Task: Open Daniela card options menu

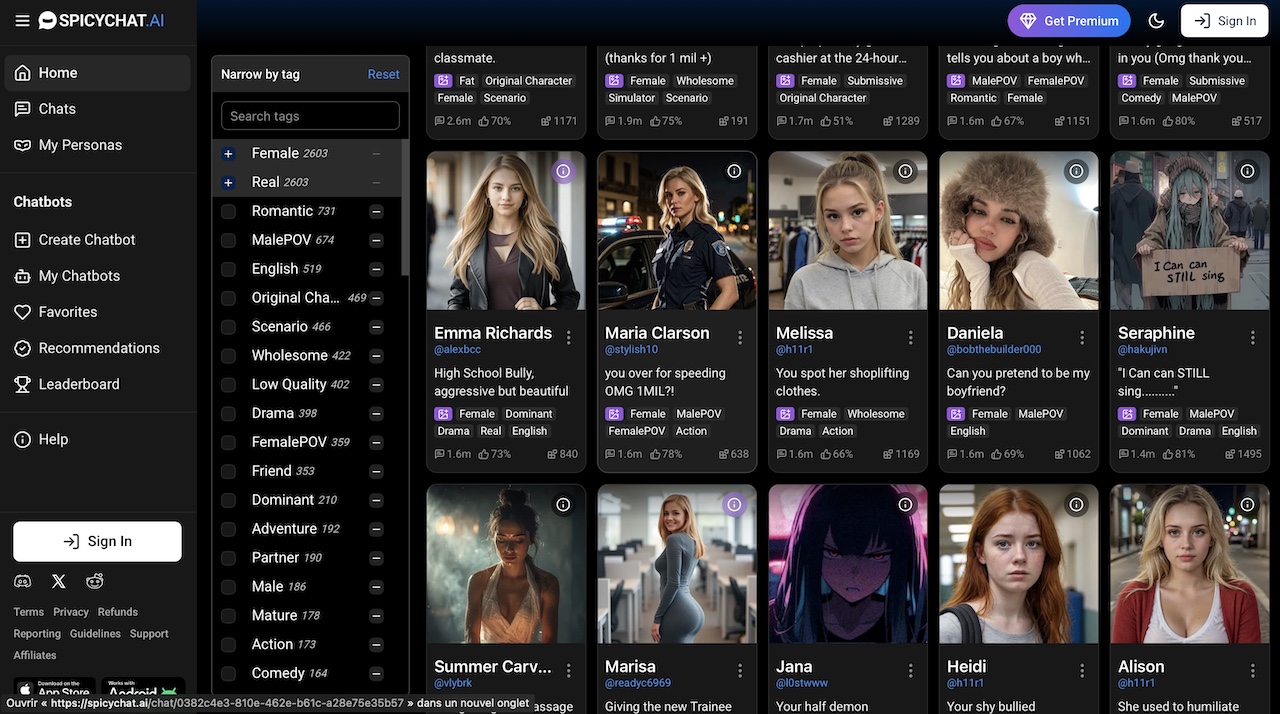Action: tap(1082, 338)
